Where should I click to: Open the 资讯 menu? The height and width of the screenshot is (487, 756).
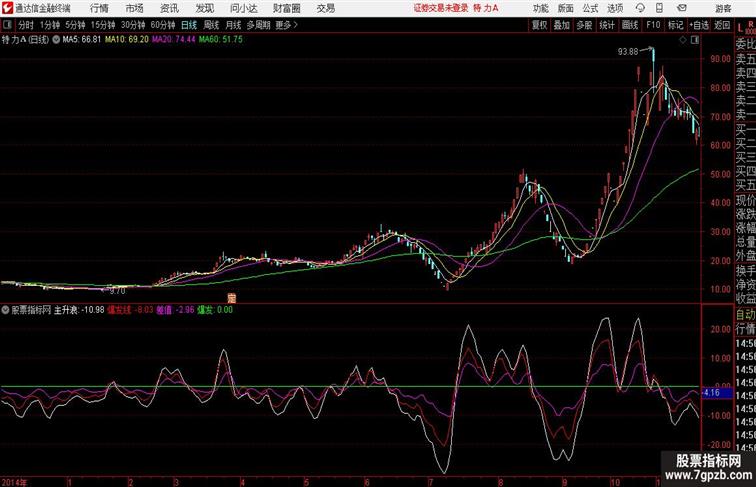169,8
